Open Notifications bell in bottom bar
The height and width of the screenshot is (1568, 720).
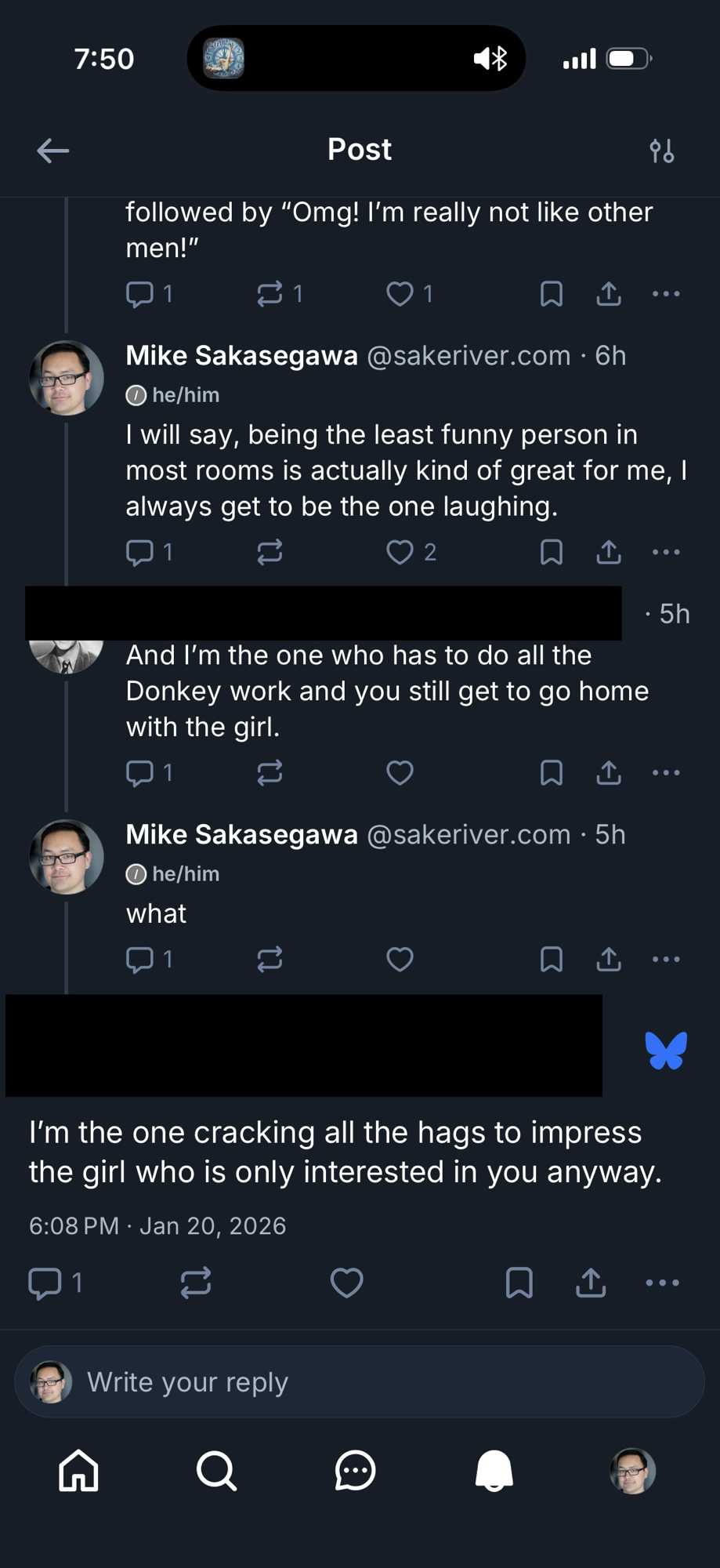494,1470
